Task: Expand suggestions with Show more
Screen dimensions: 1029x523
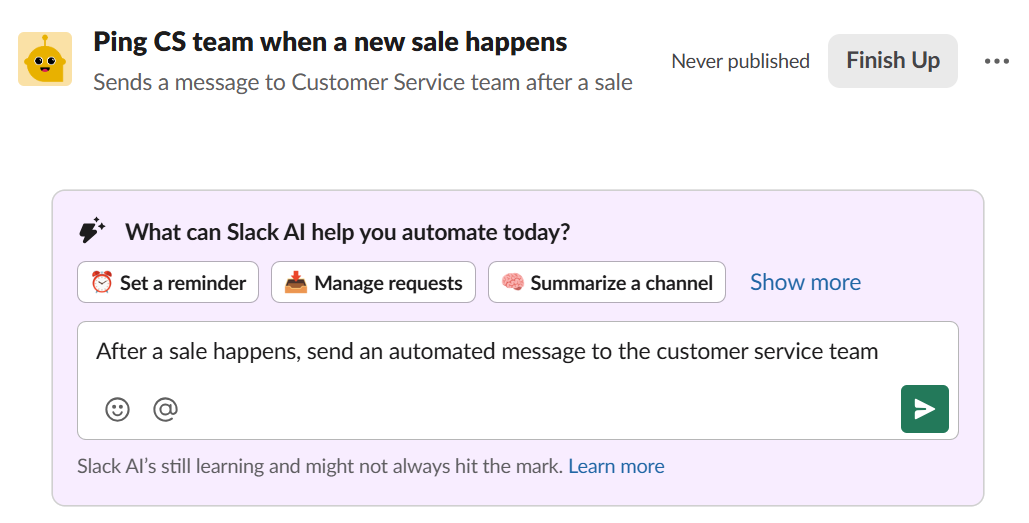Action: click(805, 283)
